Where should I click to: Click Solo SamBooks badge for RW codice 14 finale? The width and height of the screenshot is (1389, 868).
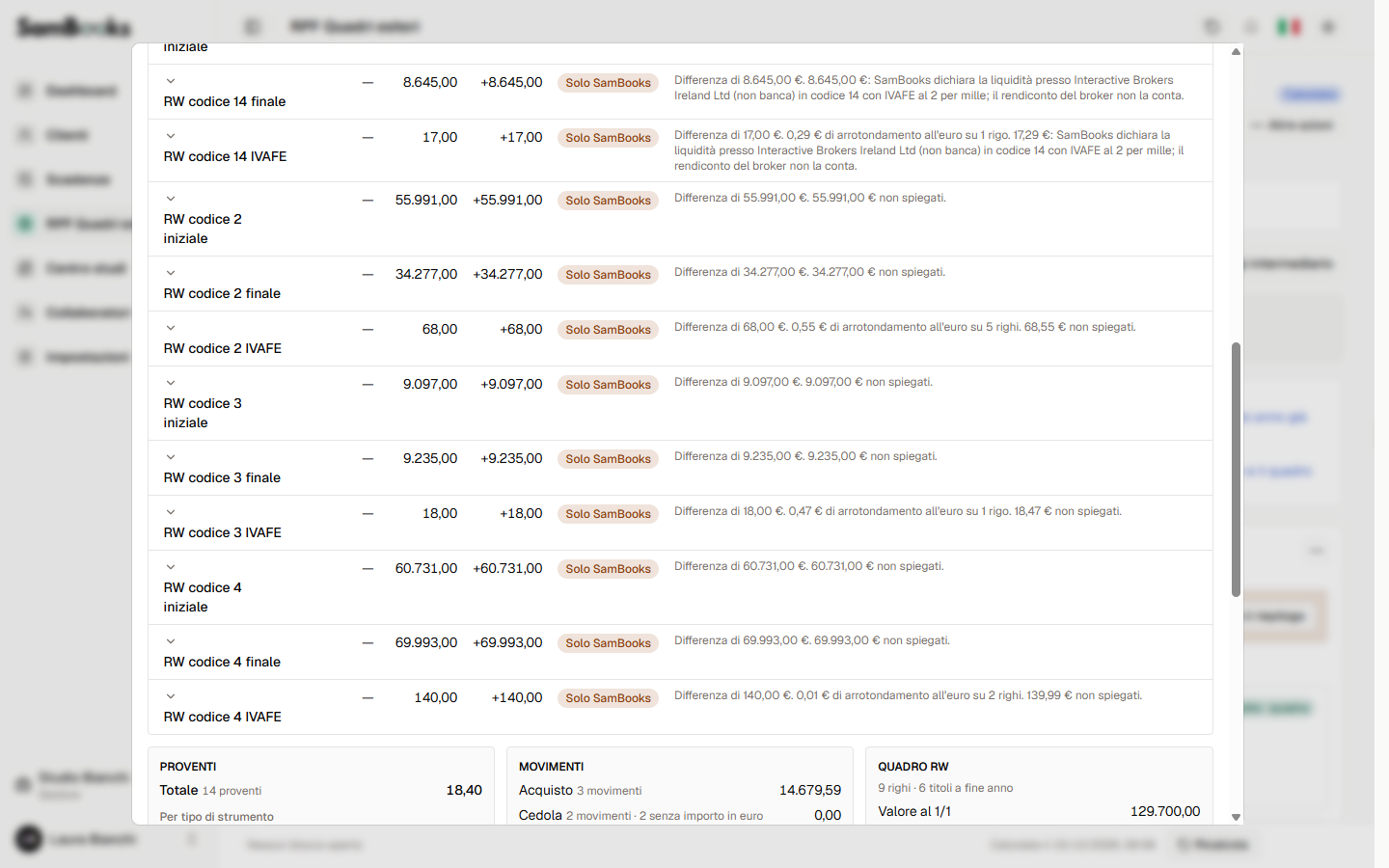[x=608, y=83]
